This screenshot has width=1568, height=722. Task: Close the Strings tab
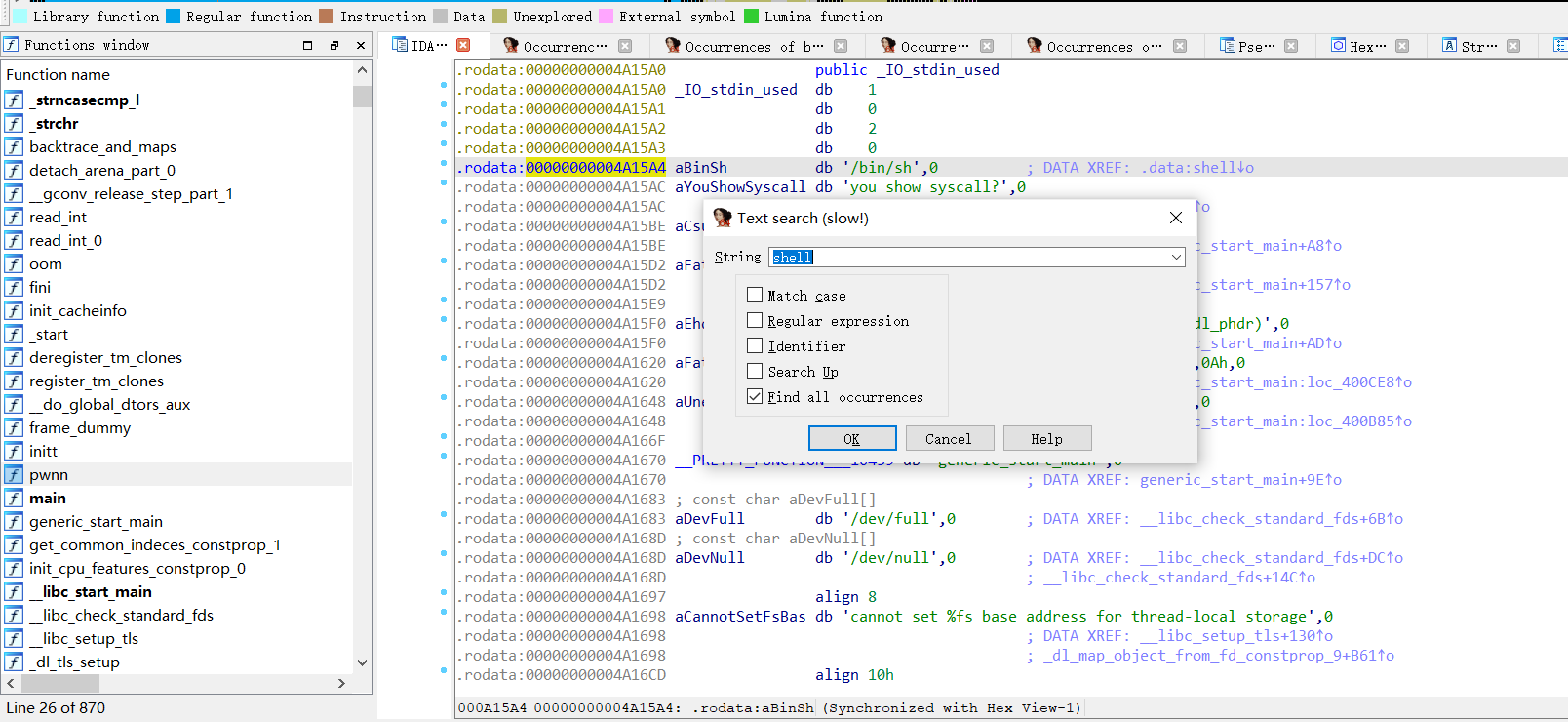[x=1513, y=45]
